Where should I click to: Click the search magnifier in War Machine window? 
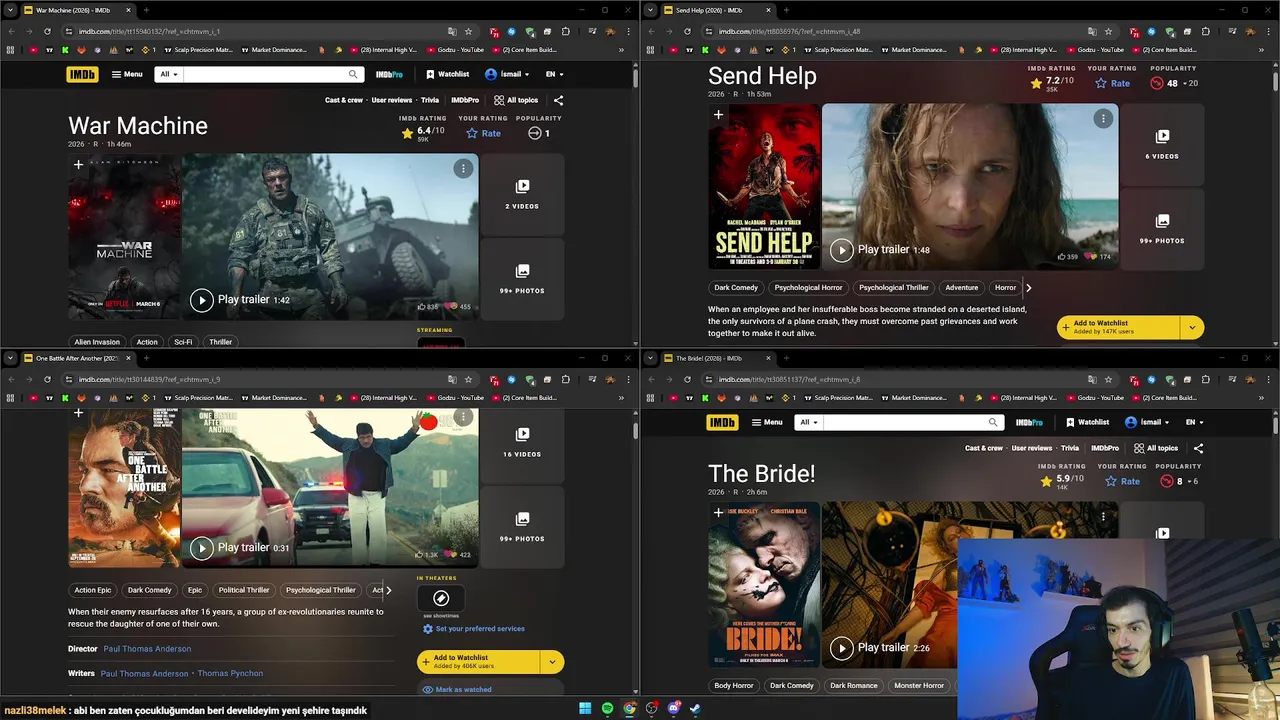point(353,74)
